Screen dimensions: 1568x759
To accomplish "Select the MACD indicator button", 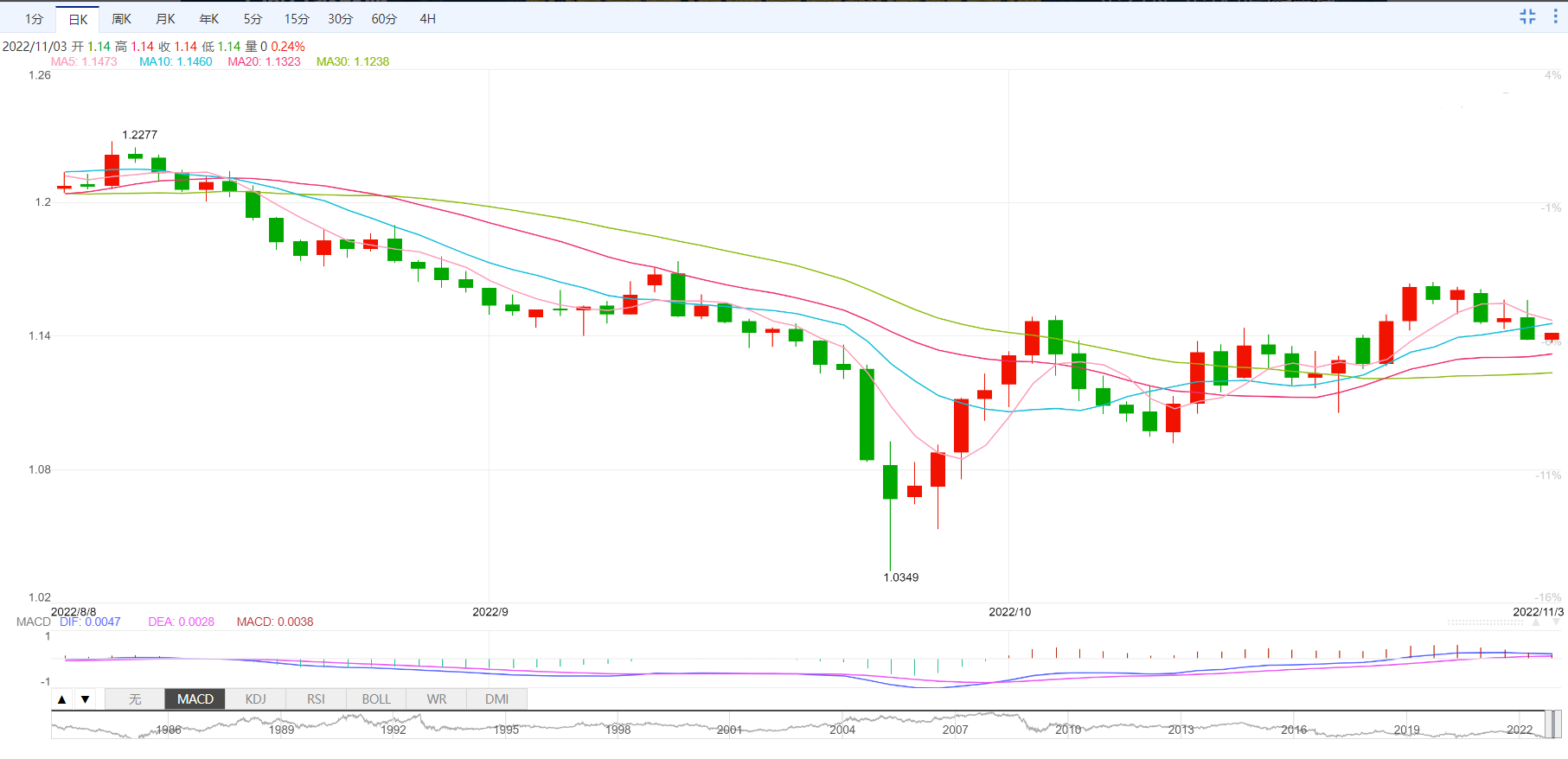I will pyautogui.click(x=195, y=699).
